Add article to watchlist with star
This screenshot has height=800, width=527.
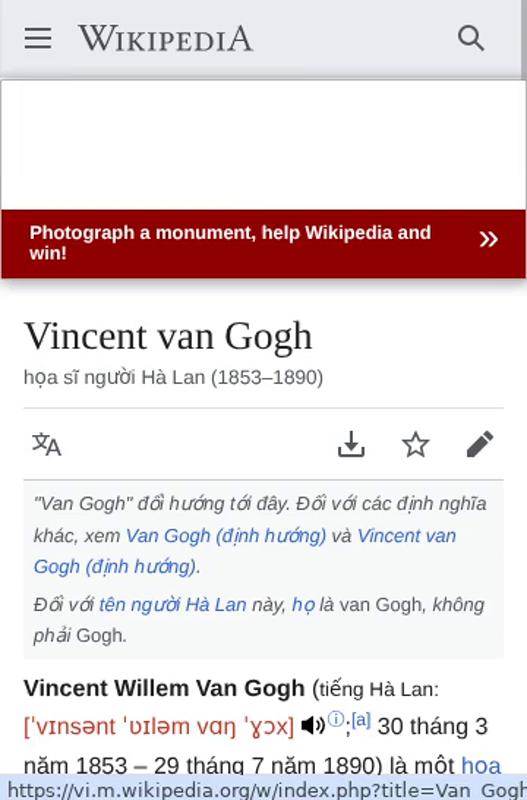pos(415,444)
